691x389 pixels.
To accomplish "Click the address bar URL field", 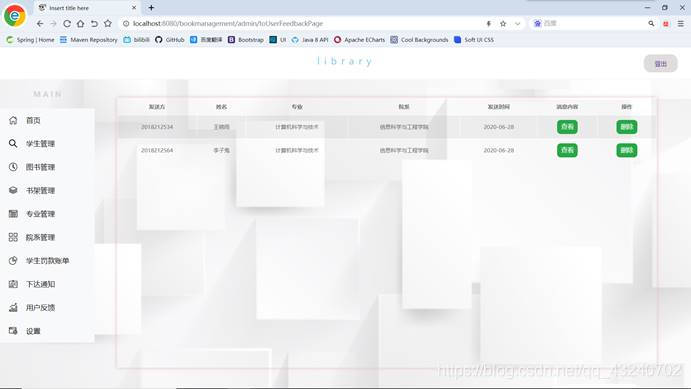I will 304,23.
